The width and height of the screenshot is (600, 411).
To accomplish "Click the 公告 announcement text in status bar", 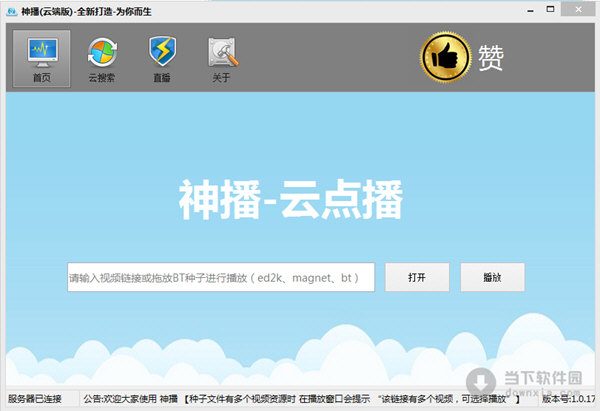I will click(302, 399).
